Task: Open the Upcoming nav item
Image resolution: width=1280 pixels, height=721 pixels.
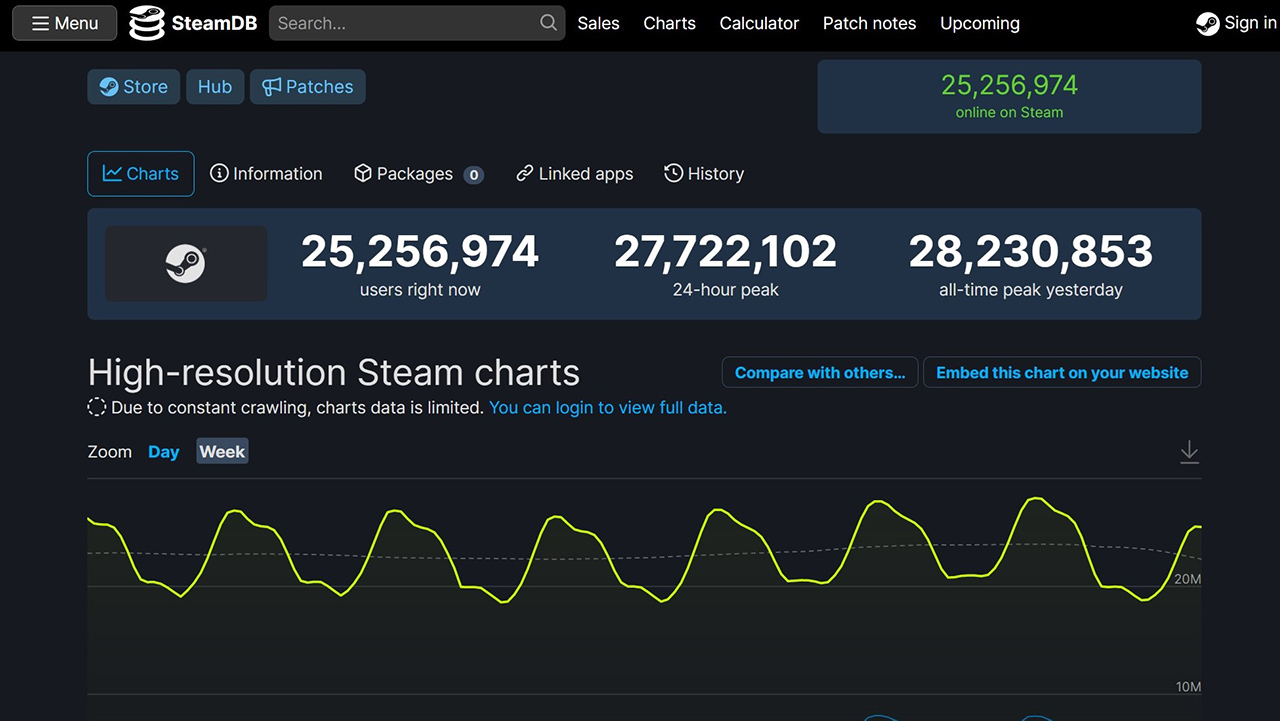Action: click(980, 23)
